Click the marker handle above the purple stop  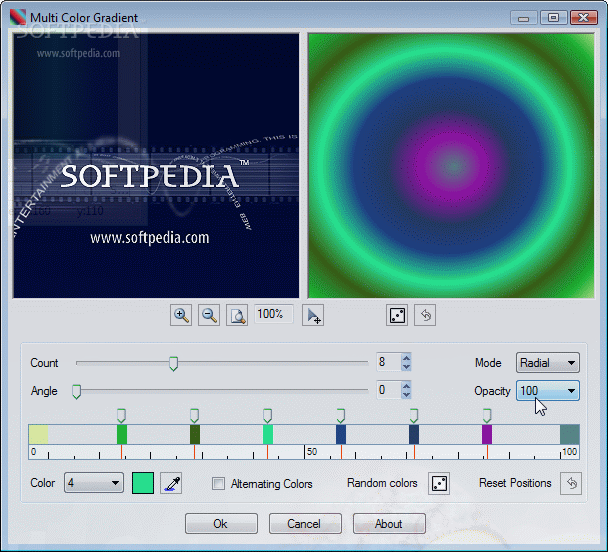point(487,416)
